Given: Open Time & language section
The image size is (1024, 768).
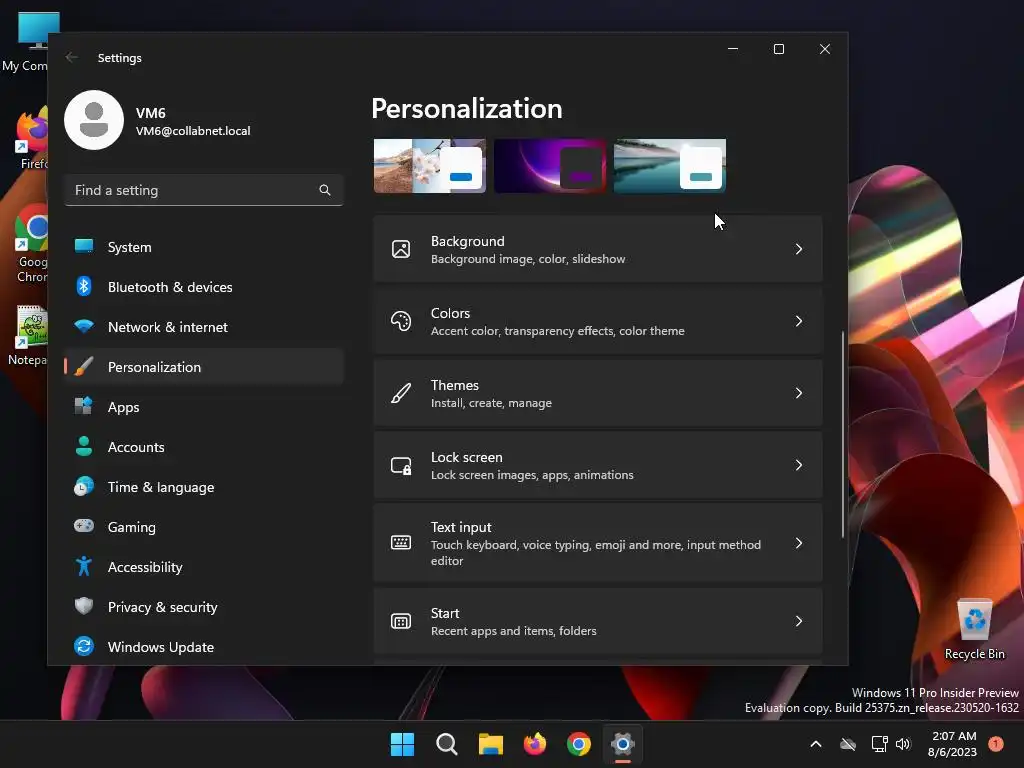Looking at the screenshot, I should (204, 487).
